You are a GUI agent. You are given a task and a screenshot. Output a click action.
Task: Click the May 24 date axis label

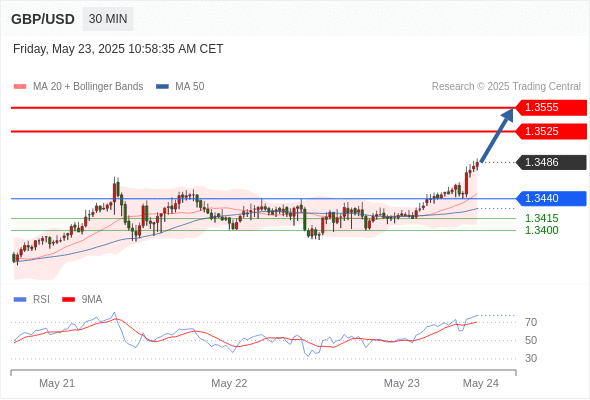coord(481,383)
